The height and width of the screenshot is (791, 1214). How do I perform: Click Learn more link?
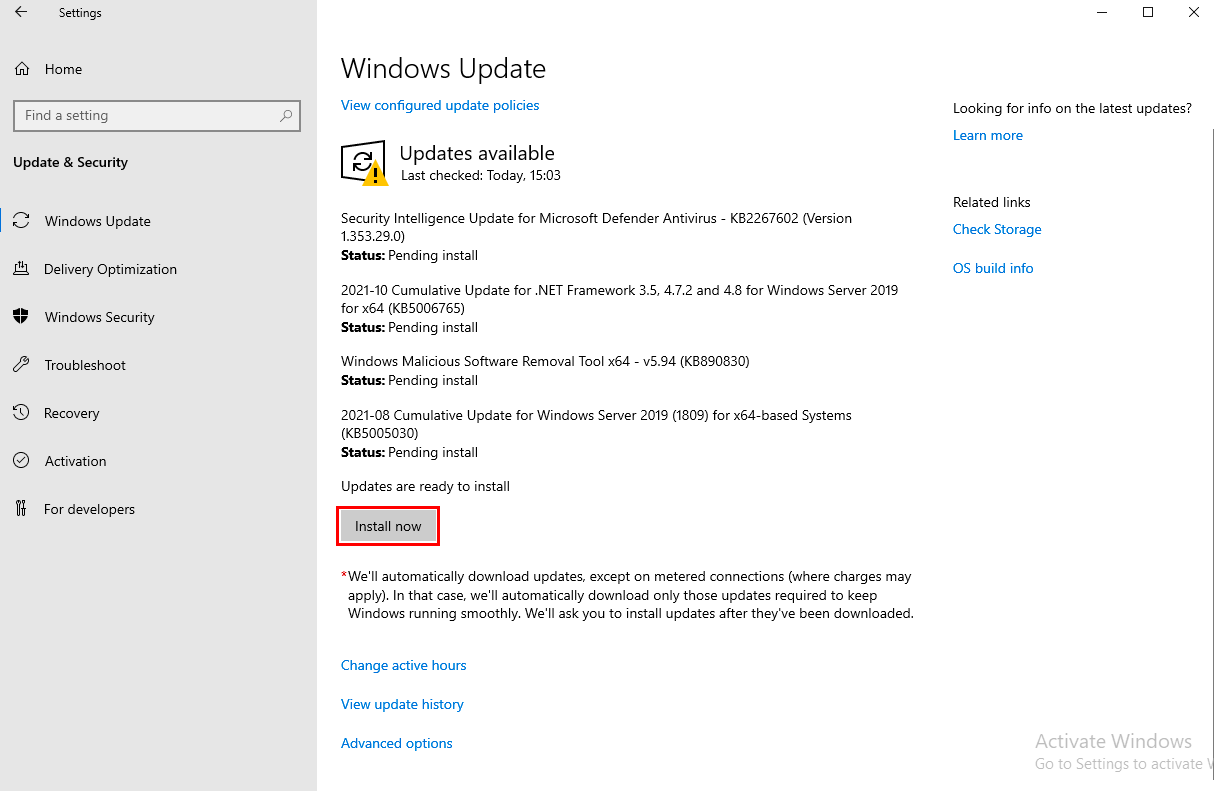(x=988, y=135)
